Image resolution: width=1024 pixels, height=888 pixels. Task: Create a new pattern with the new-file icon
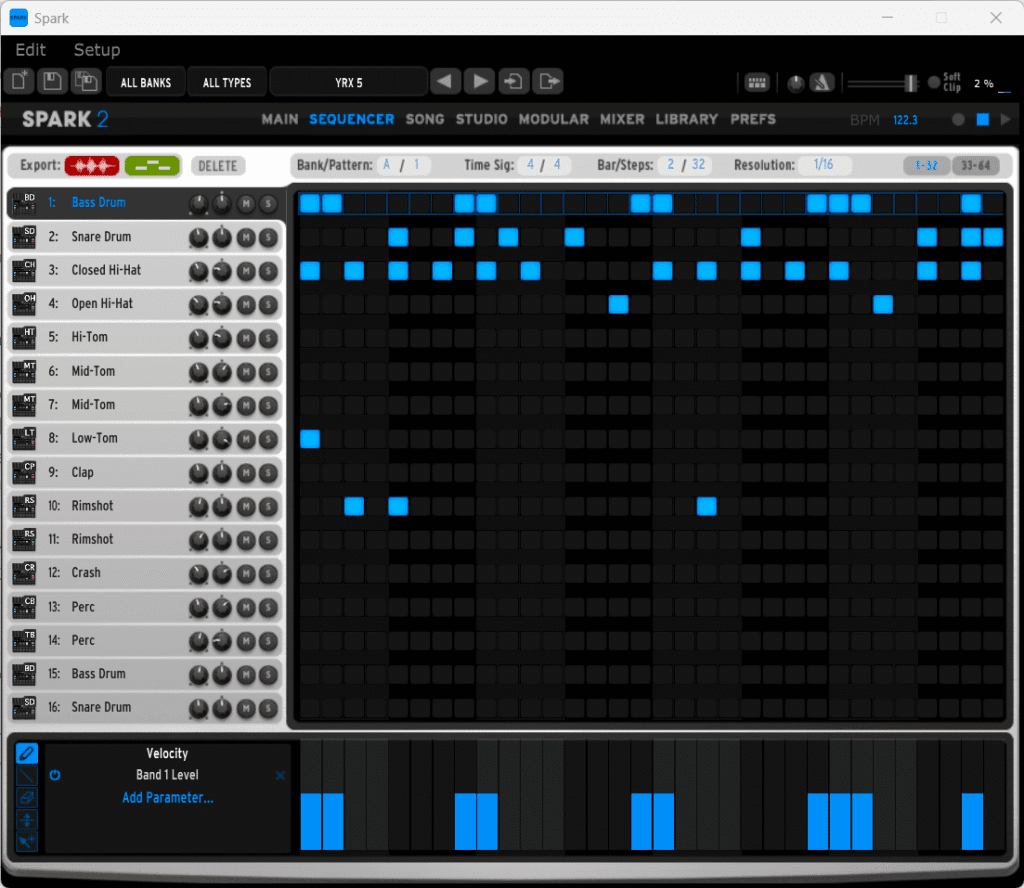(19, 81)
